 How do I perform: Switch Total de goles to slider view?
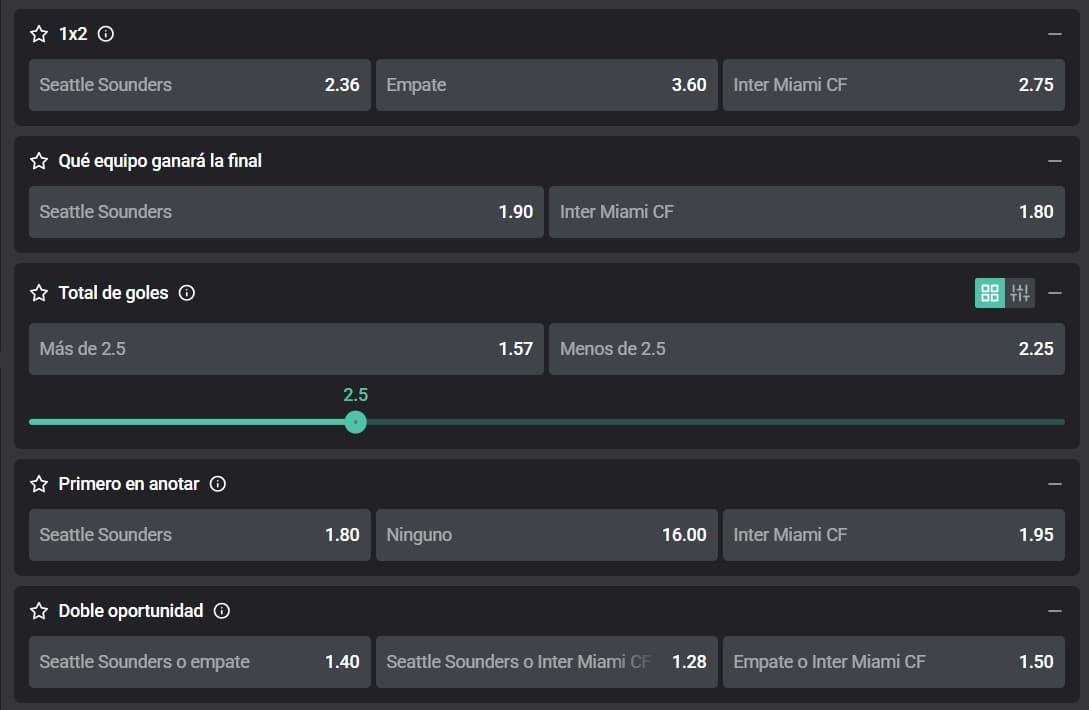1020,293
